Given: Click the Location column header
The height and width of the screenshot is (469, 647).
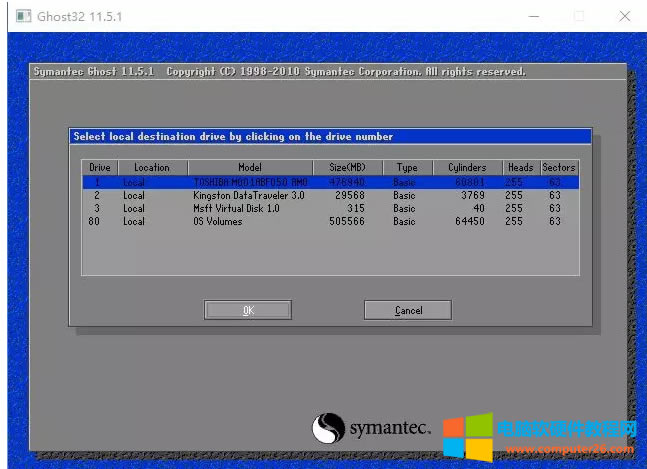Looking at the screenshot, I should (152, 168).
